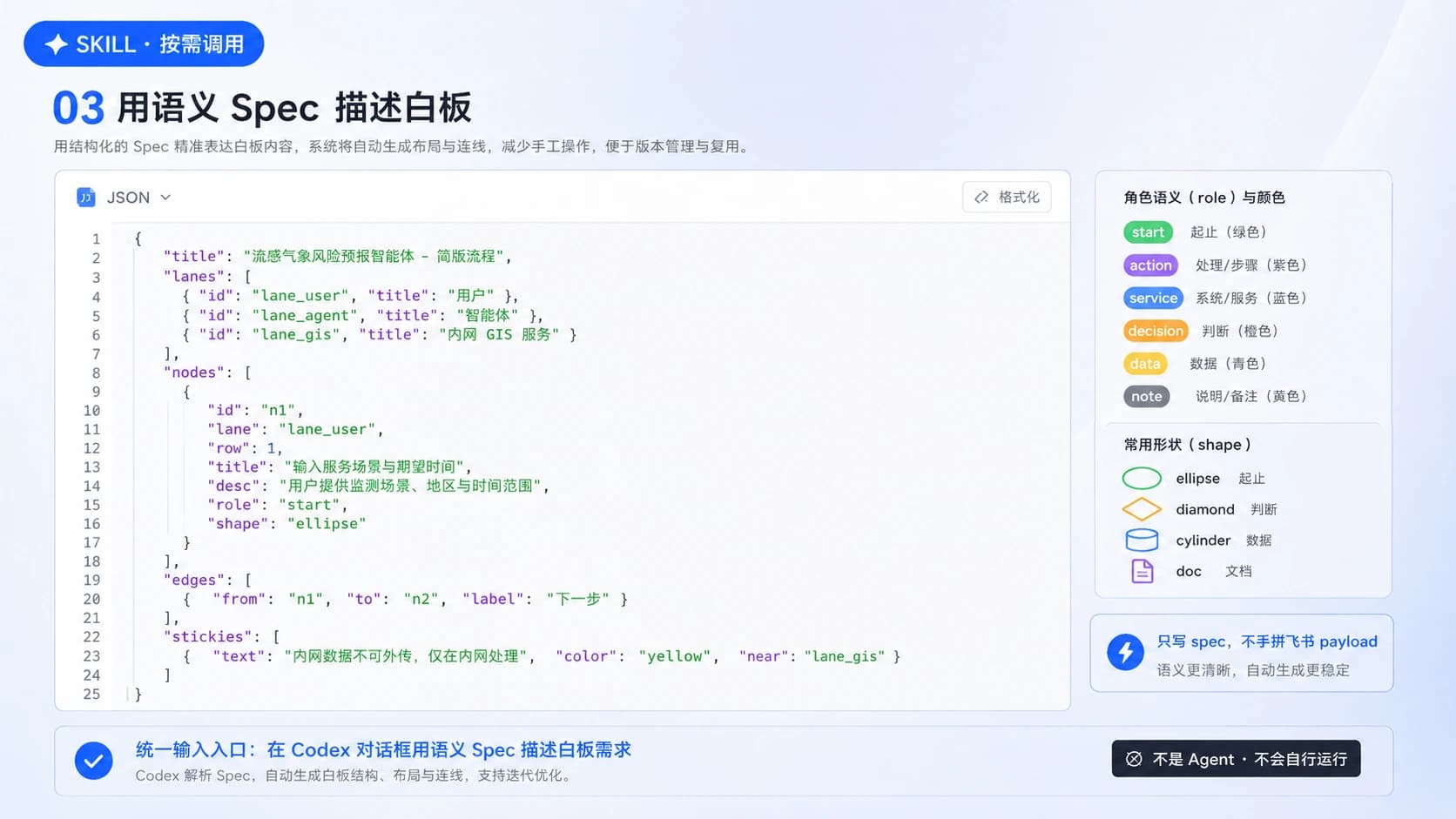Click line number 19 in editor gutter
Image resolution: width=1456 pixels, height=819 pixels.
point(91,581)
